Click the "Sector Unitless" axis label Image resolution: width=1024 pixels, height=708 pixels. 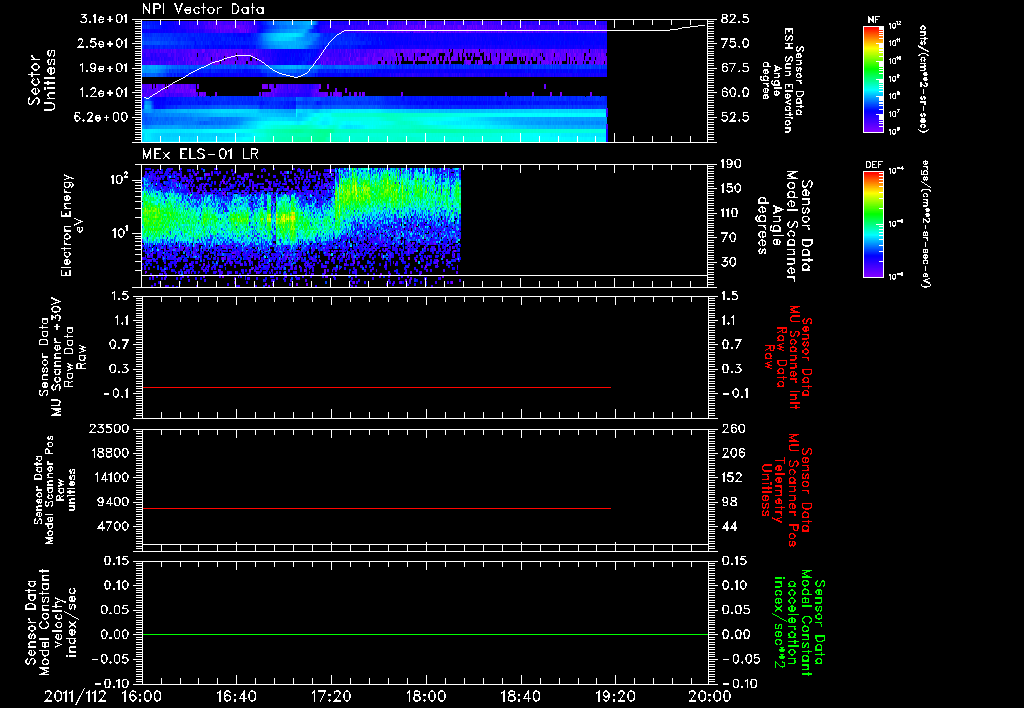coord(42,80)
